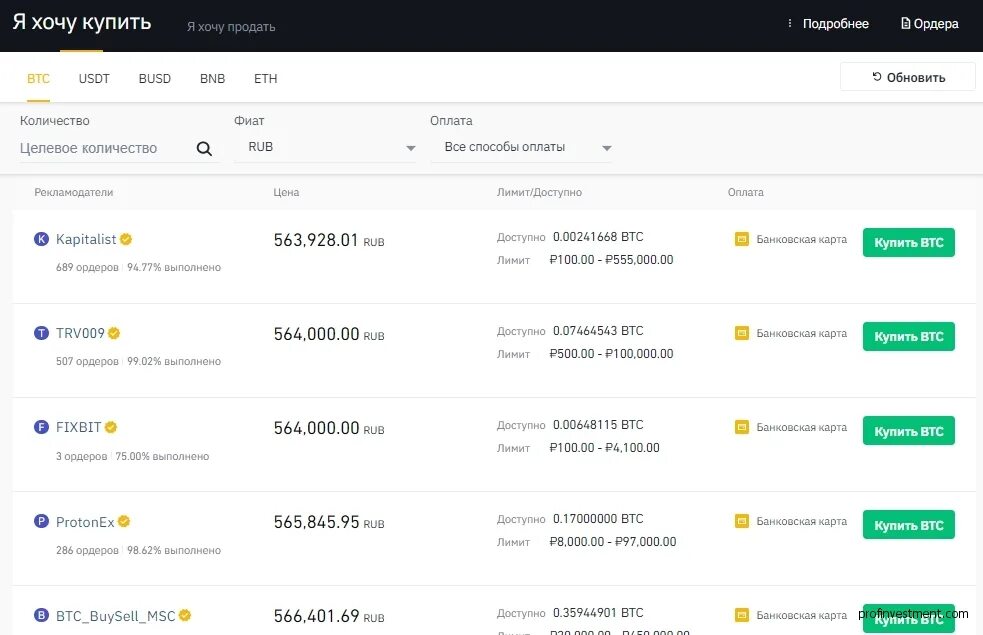The image size is (983, 635).
Task: Switch to the BUSD tab
Action: coord(155,78)
